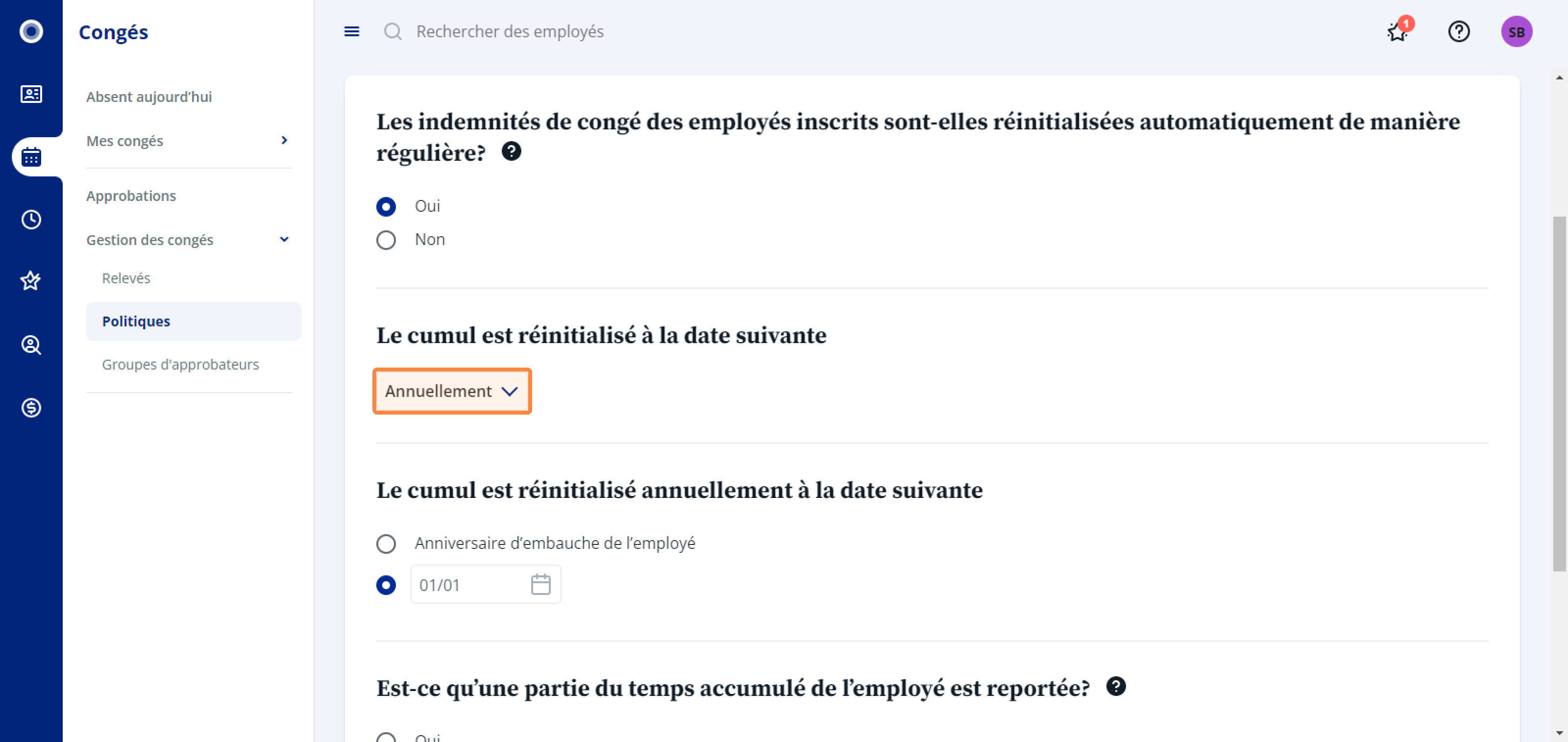Open the star performance sidebar icon
Viewport: 1568px width, 742px height.
click(31, 281)
